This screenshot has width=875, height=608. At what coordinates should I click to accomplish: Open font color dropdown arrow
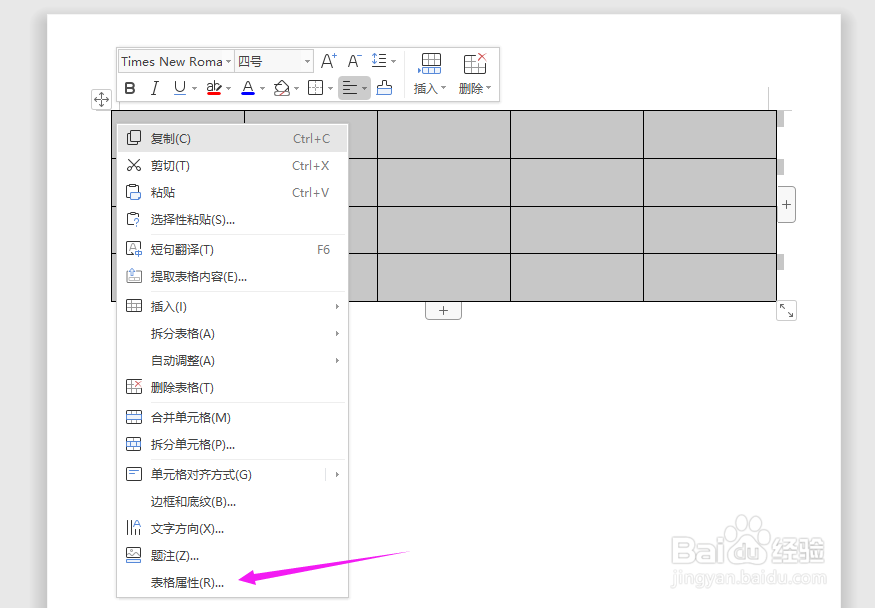pos(262,88)
